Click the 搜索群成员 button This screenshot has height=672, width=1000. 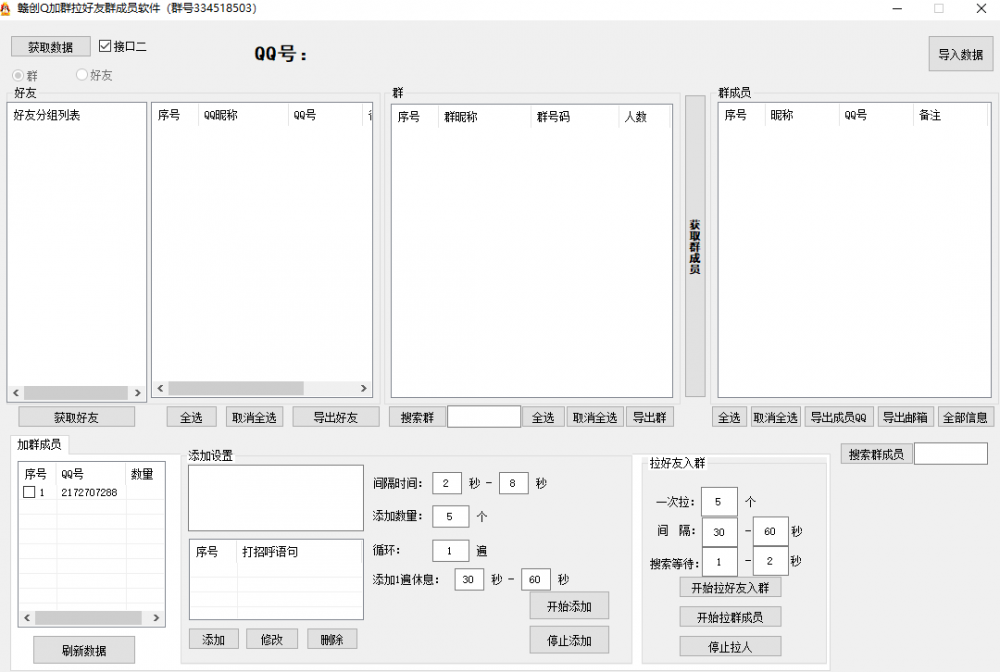tap(876, 454)
